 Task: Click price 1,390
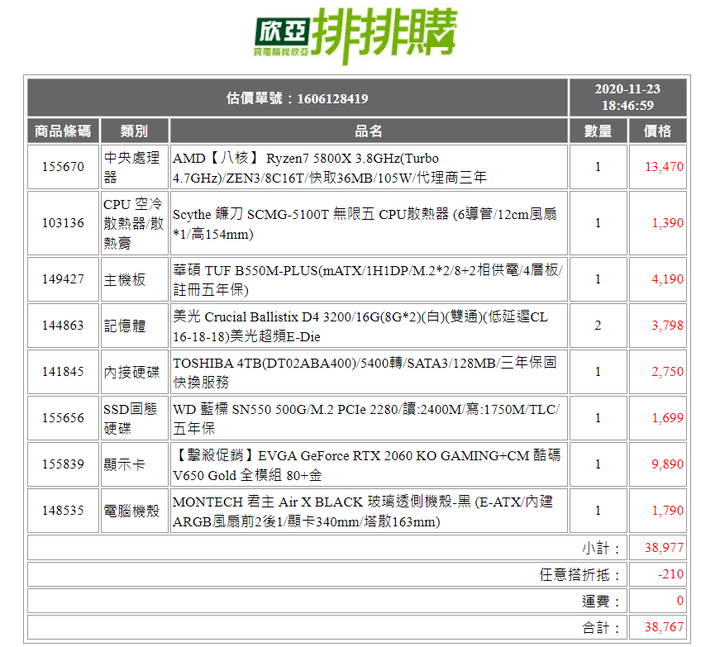[668, 223]
